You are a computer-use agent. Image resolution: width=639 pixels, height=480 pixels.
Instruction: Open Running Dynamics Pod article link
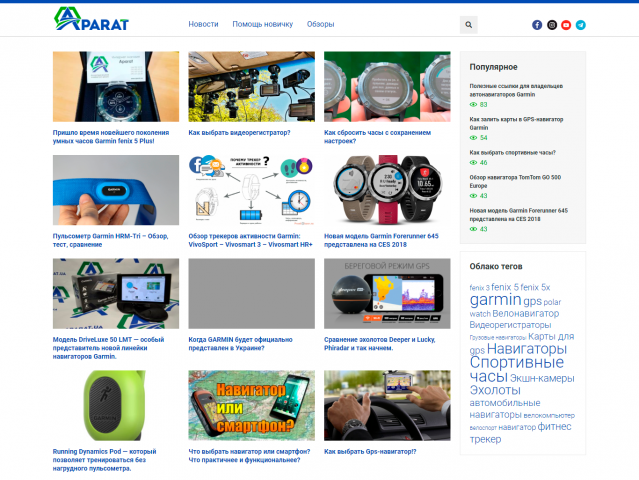(x=104, y=460)
